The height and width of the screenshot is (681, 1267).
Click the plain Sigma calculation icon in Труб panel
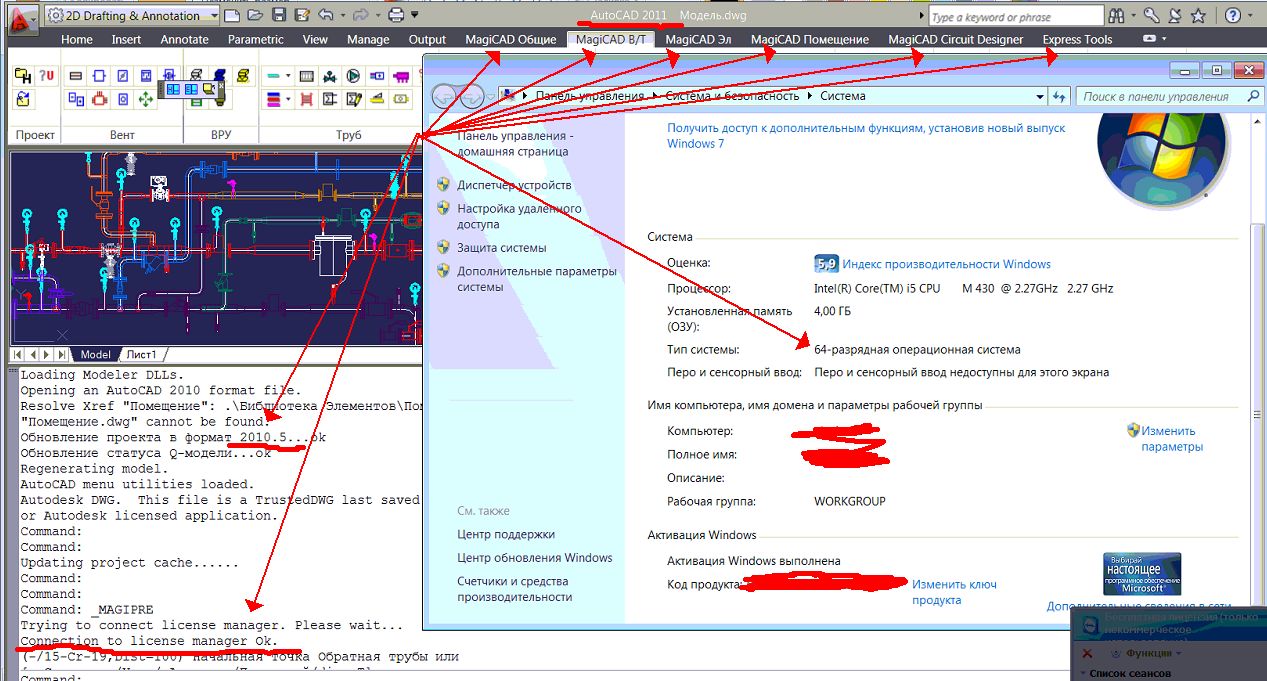[x=330, y=99]
